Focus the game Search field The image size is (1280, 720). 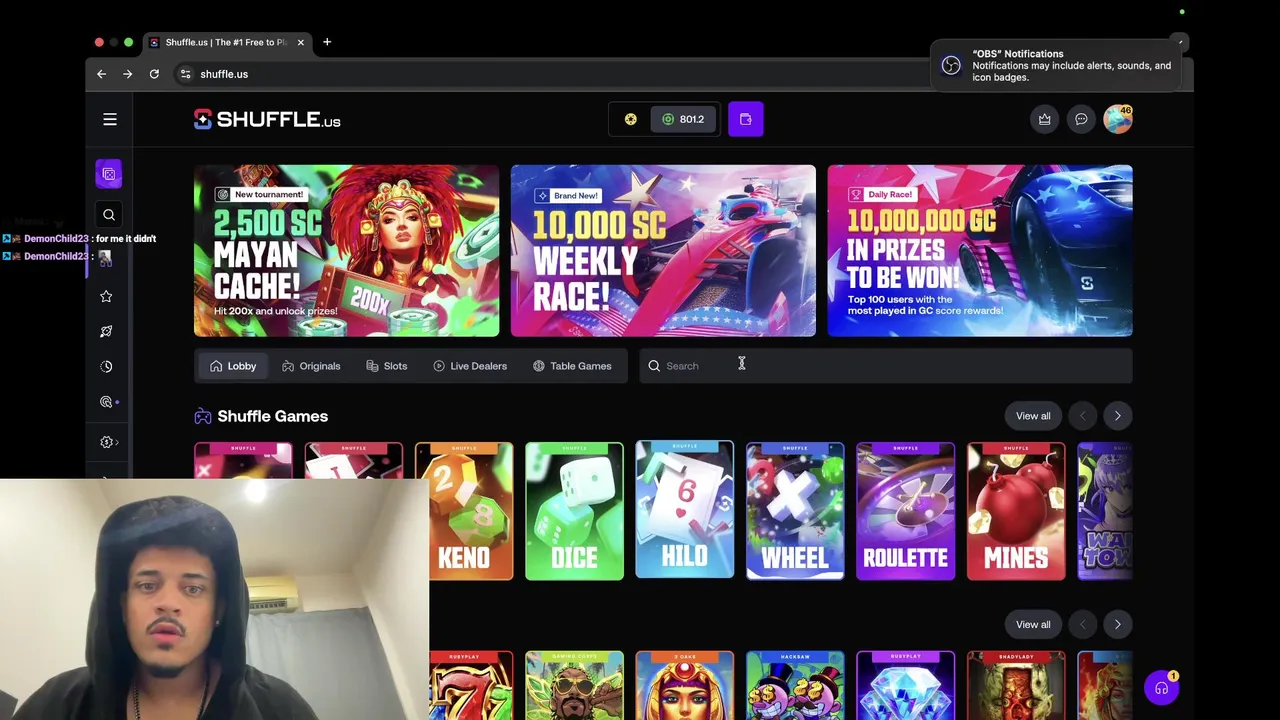point(886,366)
